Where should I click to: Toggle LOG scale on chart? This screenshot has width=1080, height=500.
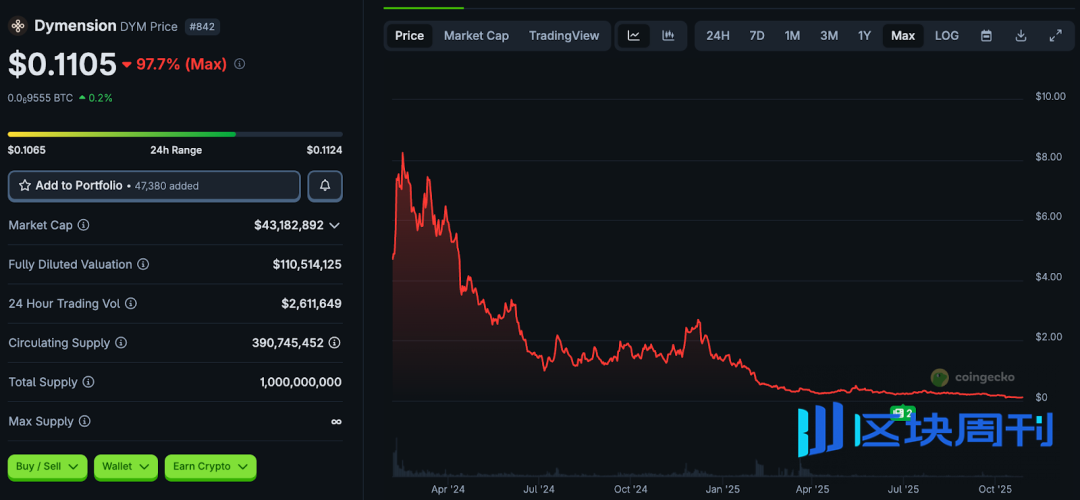pyautogui.click(x=946, y=36)
